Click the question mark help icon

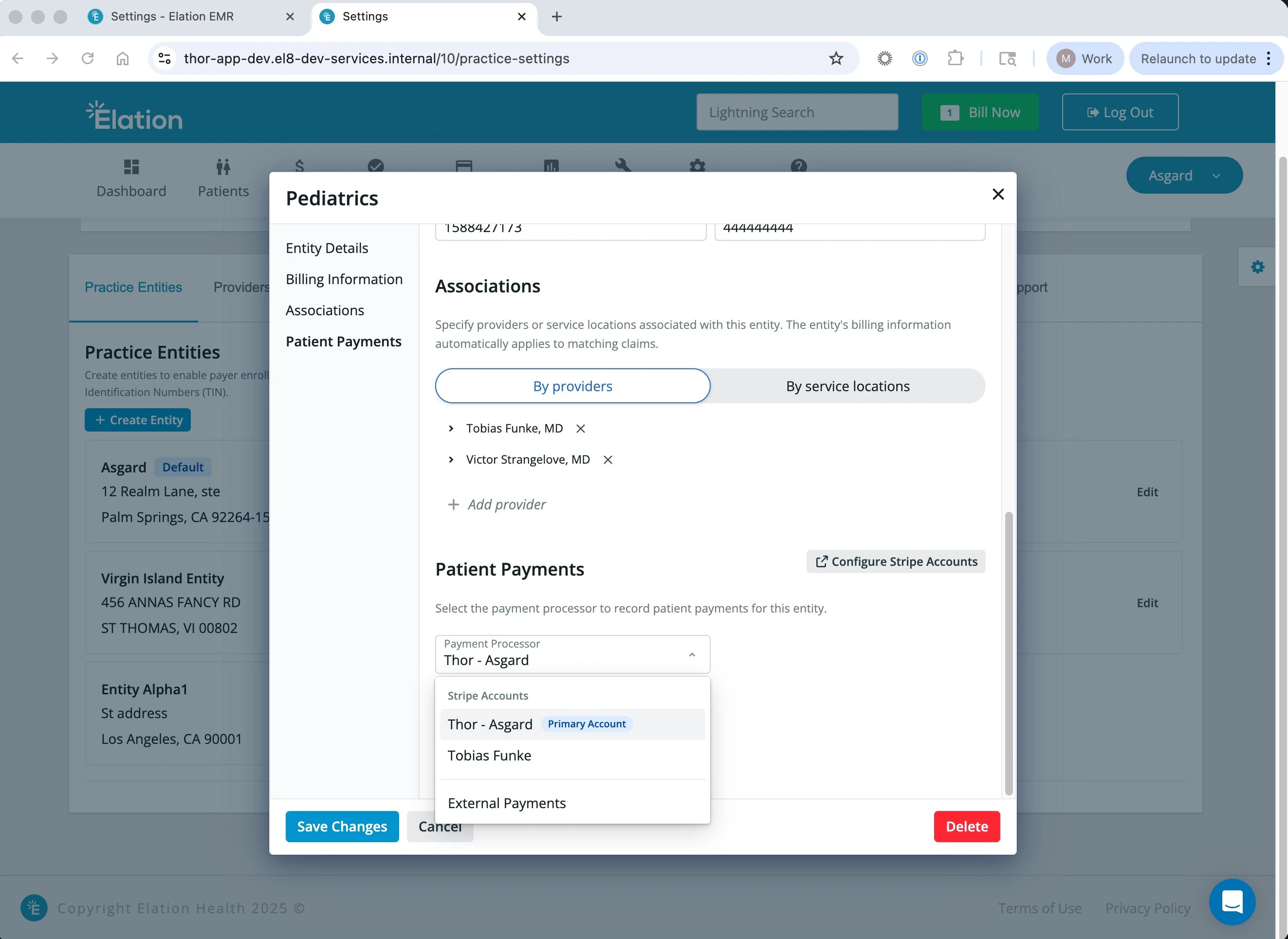pos(798,166)
